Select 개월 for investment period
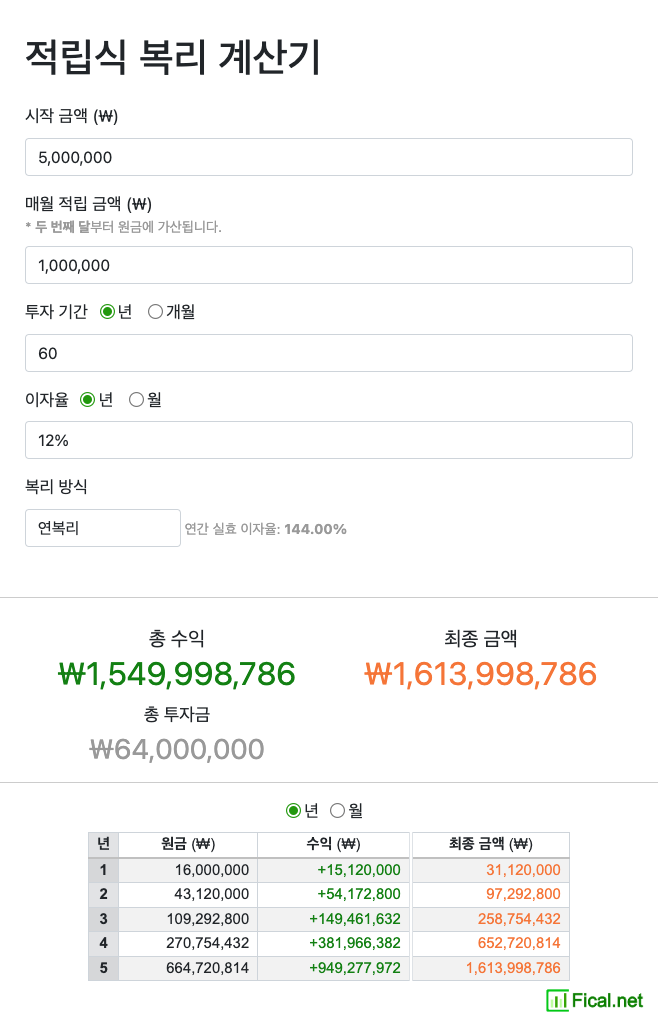The image size is (658, 1026). tap(155, 312)
